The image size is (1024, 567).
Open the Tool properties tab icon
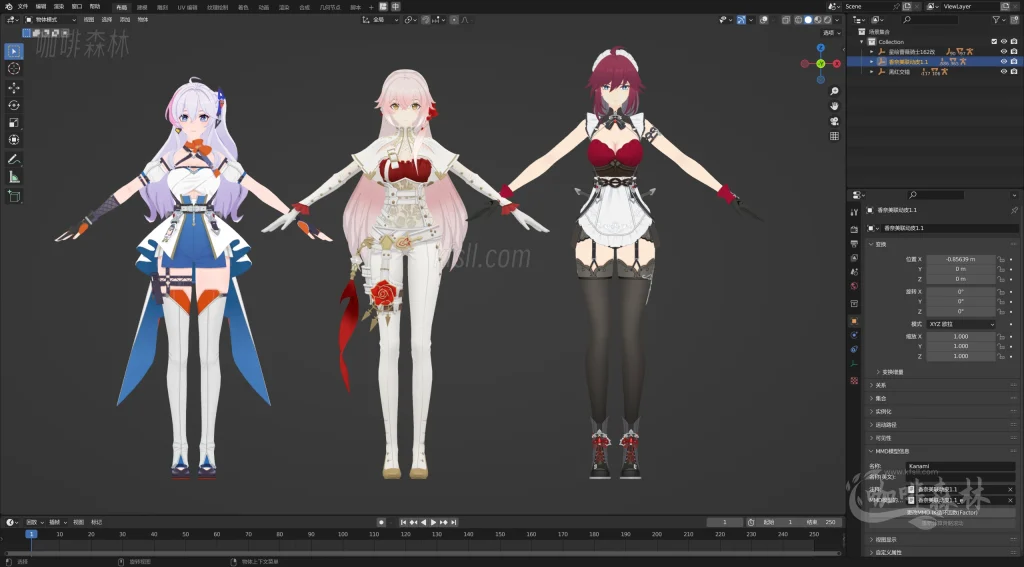point(854,212)
